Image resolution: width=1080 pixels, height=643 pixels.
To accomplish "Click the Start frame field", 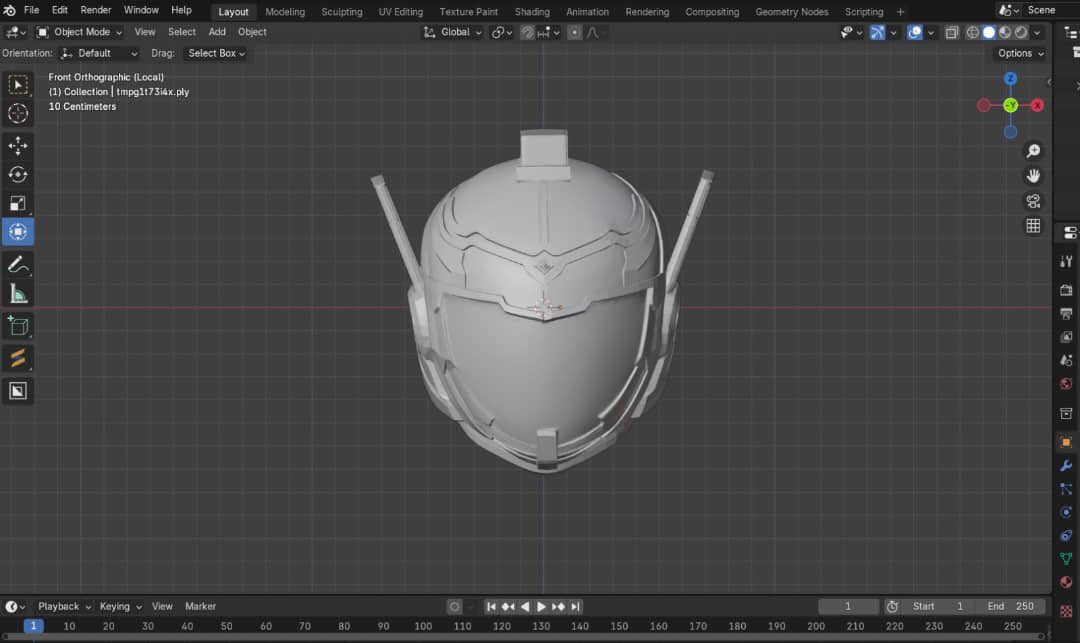I will point(939,607).
